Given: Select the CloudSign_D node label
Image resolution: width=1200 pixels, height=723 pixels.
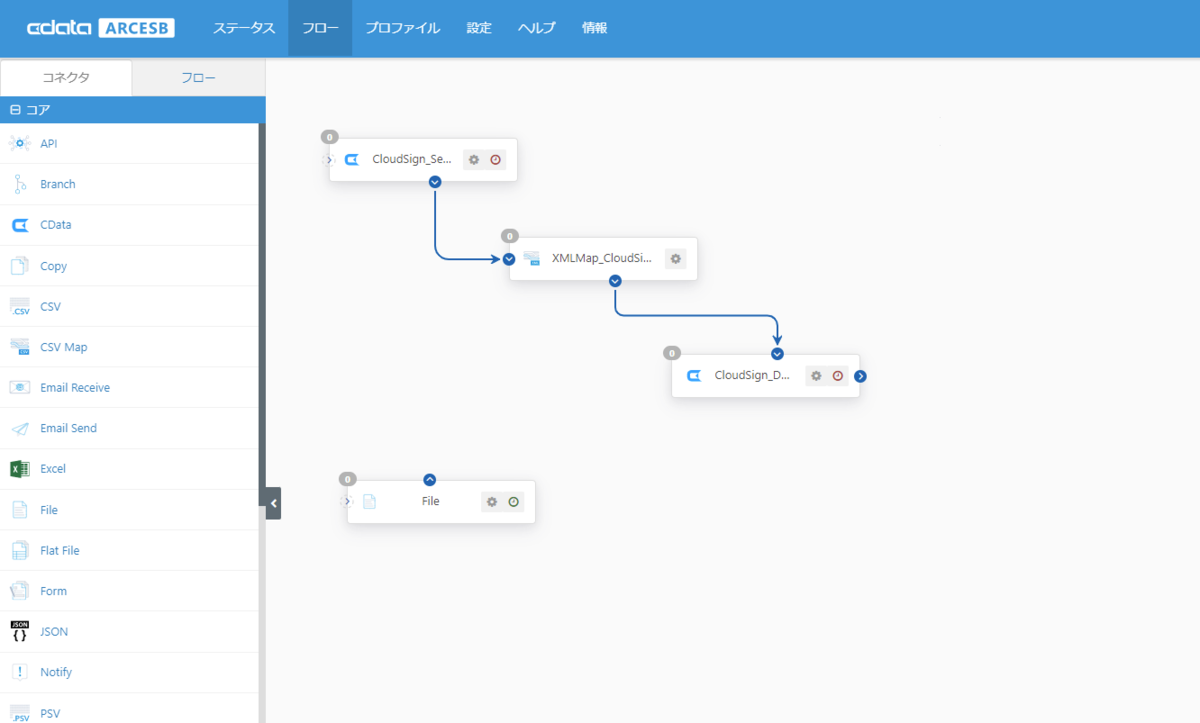Looking at the screenshot, I should click(752, 376).
